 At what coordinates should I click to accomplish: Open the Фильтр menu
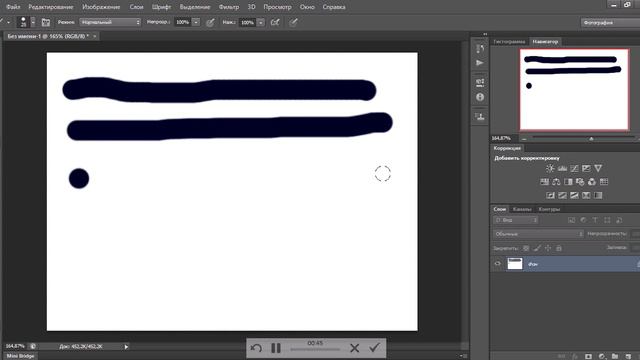click(229, 7)
